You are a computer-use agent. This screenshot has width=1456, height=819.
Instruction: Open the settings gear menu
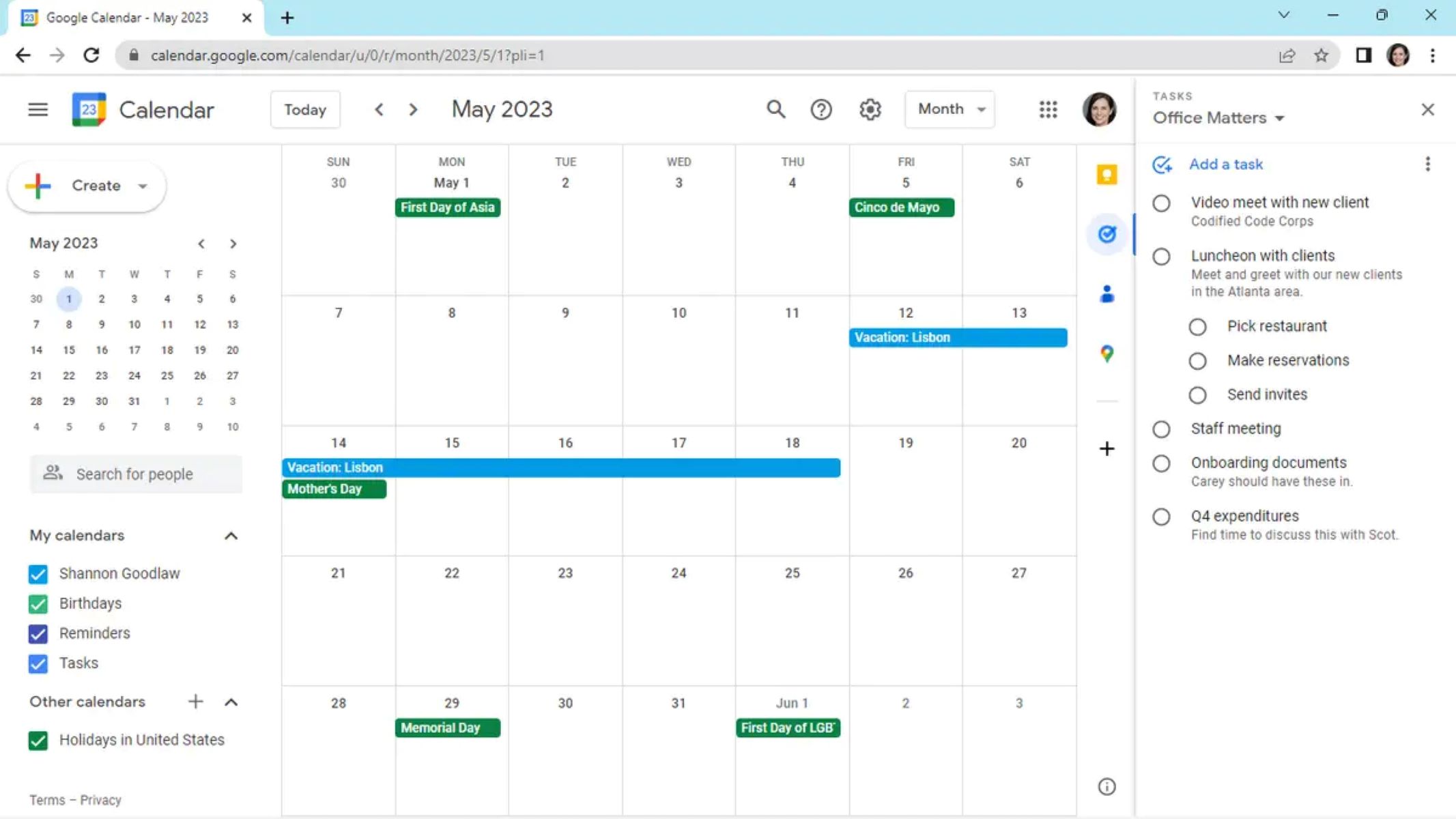[869, 109]
